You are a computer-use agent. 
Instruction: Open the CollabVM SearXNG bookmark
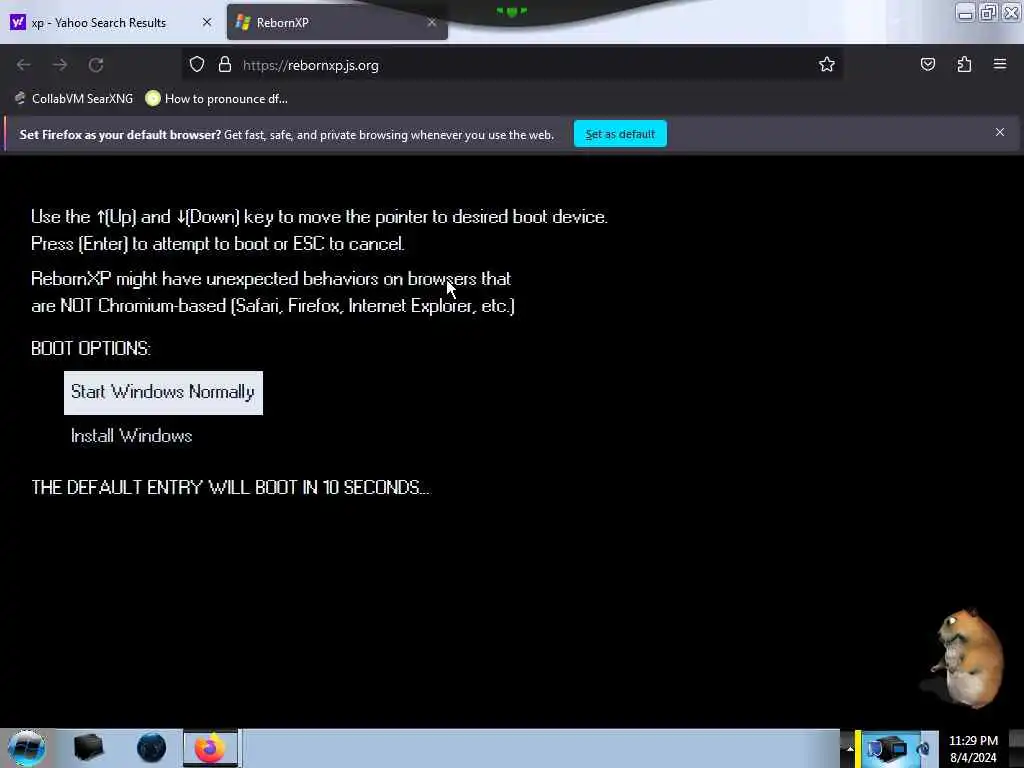(74, 99)
